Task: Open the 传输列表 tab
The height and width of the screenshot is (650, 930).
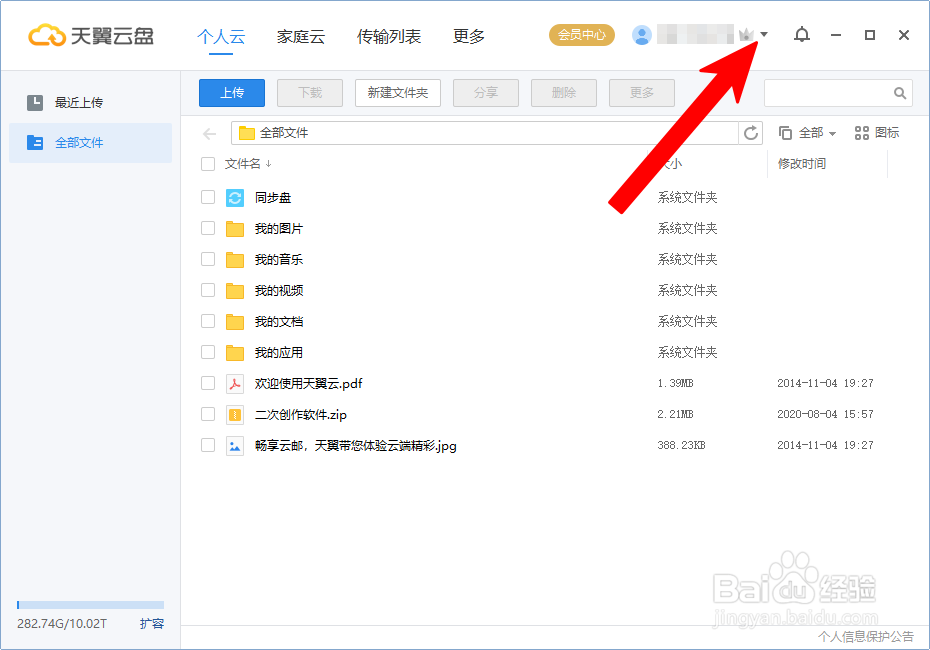Action: (x=388, y=37)
